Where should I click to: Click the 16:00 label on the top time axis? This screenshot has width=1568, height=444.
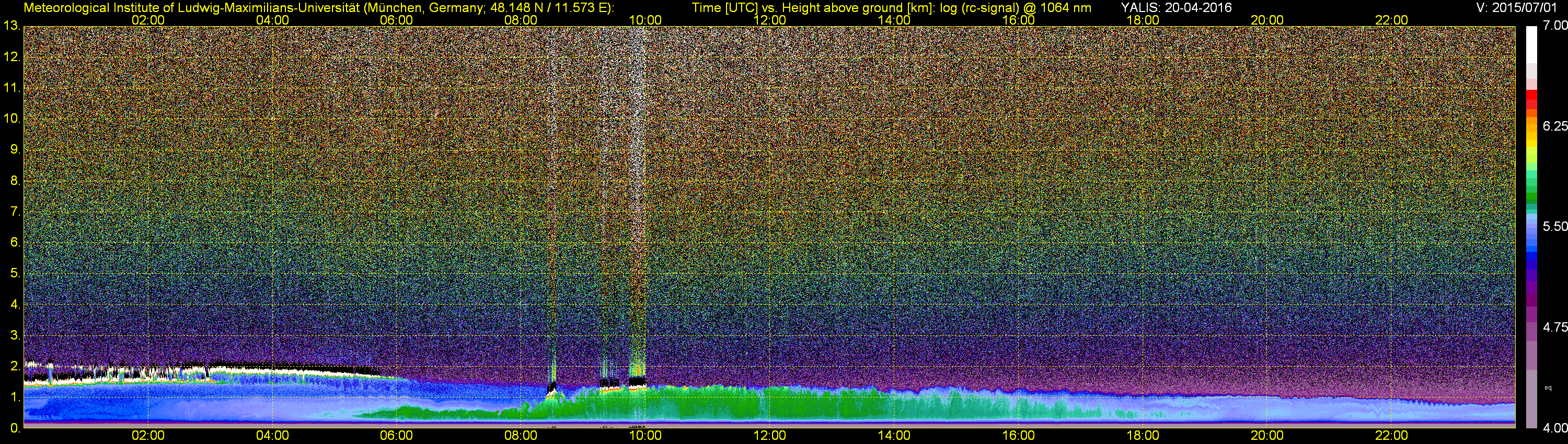click(x=1018, y=20)
